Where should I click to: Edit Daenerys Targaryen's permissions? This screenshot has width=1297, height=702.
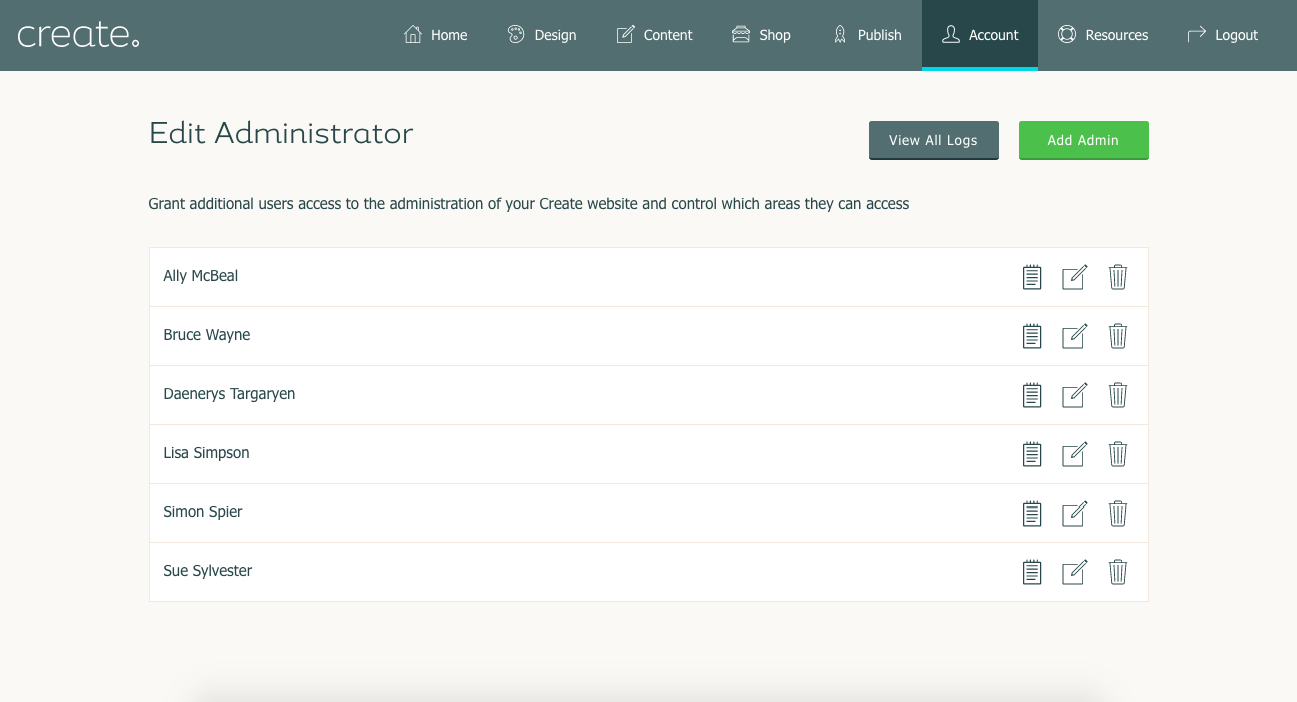(1074, 395)
